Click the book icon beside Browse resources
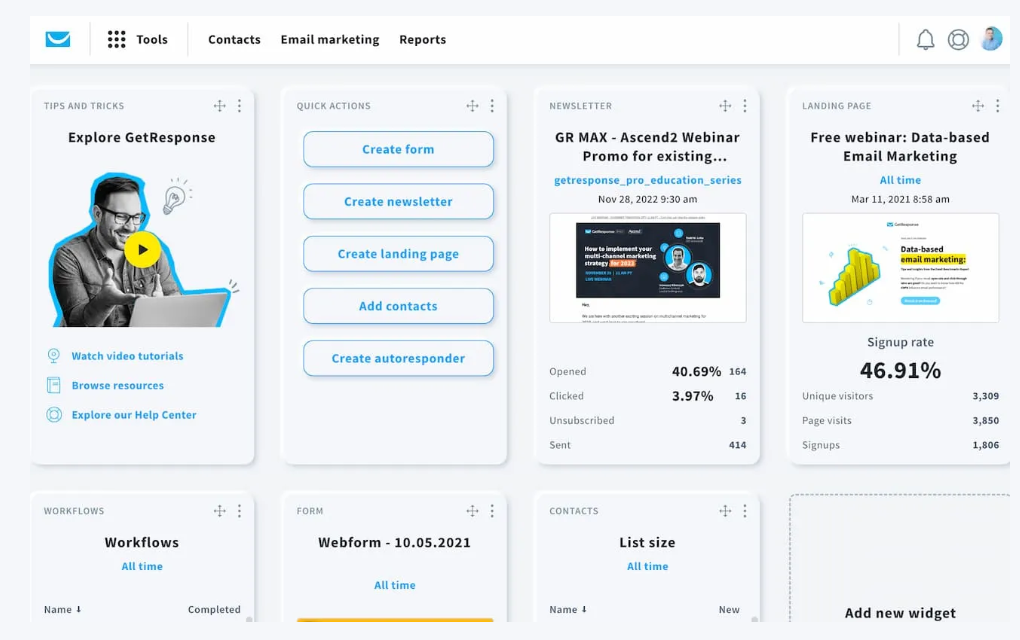Screen dimensions: 1020x640 [54, 385]
